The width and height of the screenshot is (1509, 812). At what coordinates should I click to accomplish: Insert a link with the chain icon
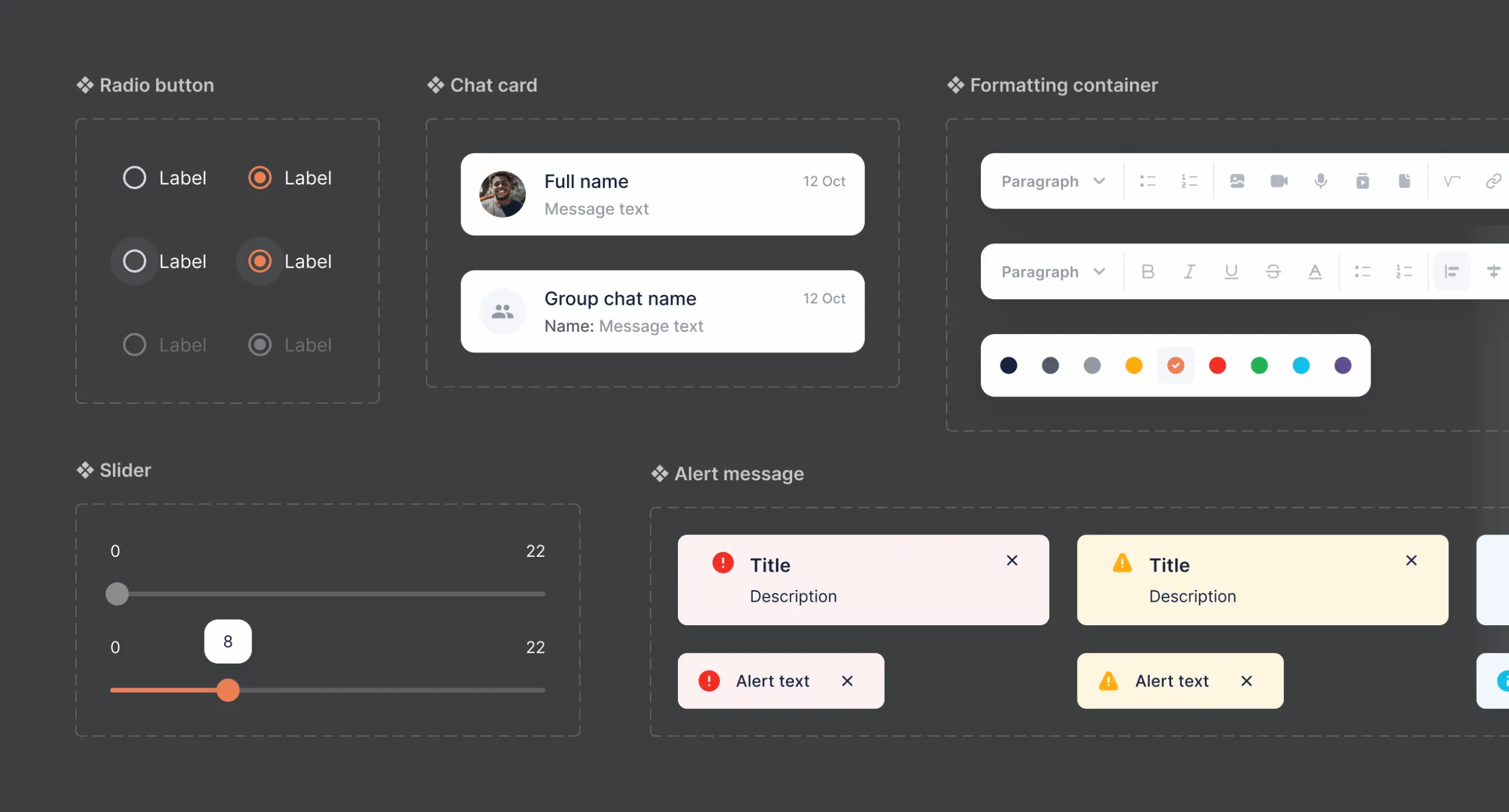click(1493, 181)
